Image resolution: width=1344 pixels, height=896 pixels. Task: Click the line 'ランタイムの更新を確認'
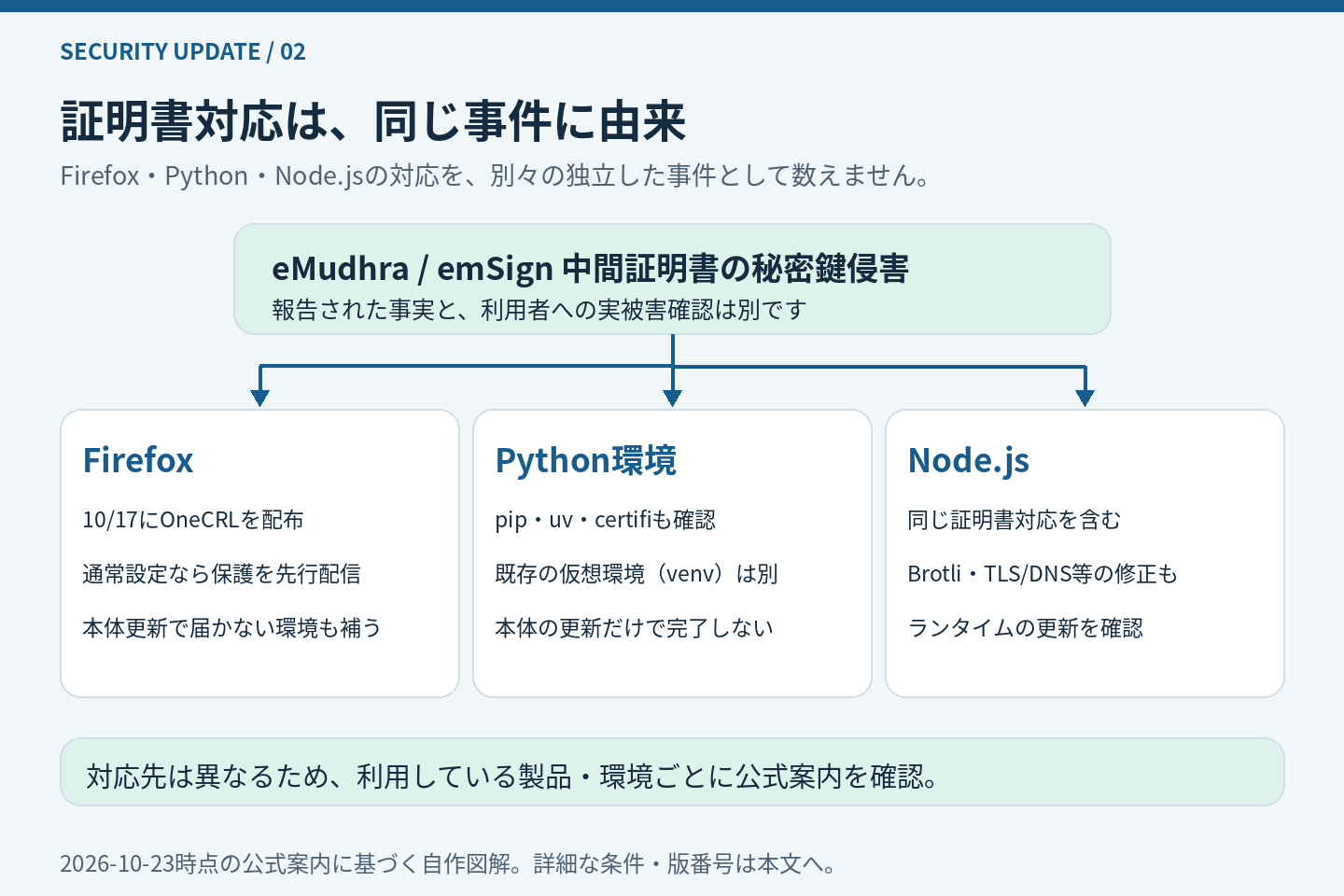[1026, 628]
